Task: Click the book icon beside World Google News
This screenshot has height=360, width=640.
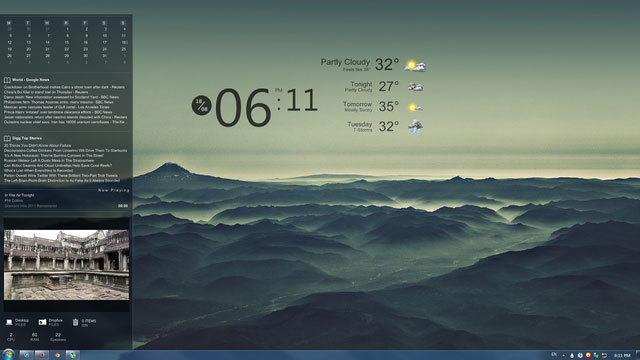Action: [x=7, y=80]
